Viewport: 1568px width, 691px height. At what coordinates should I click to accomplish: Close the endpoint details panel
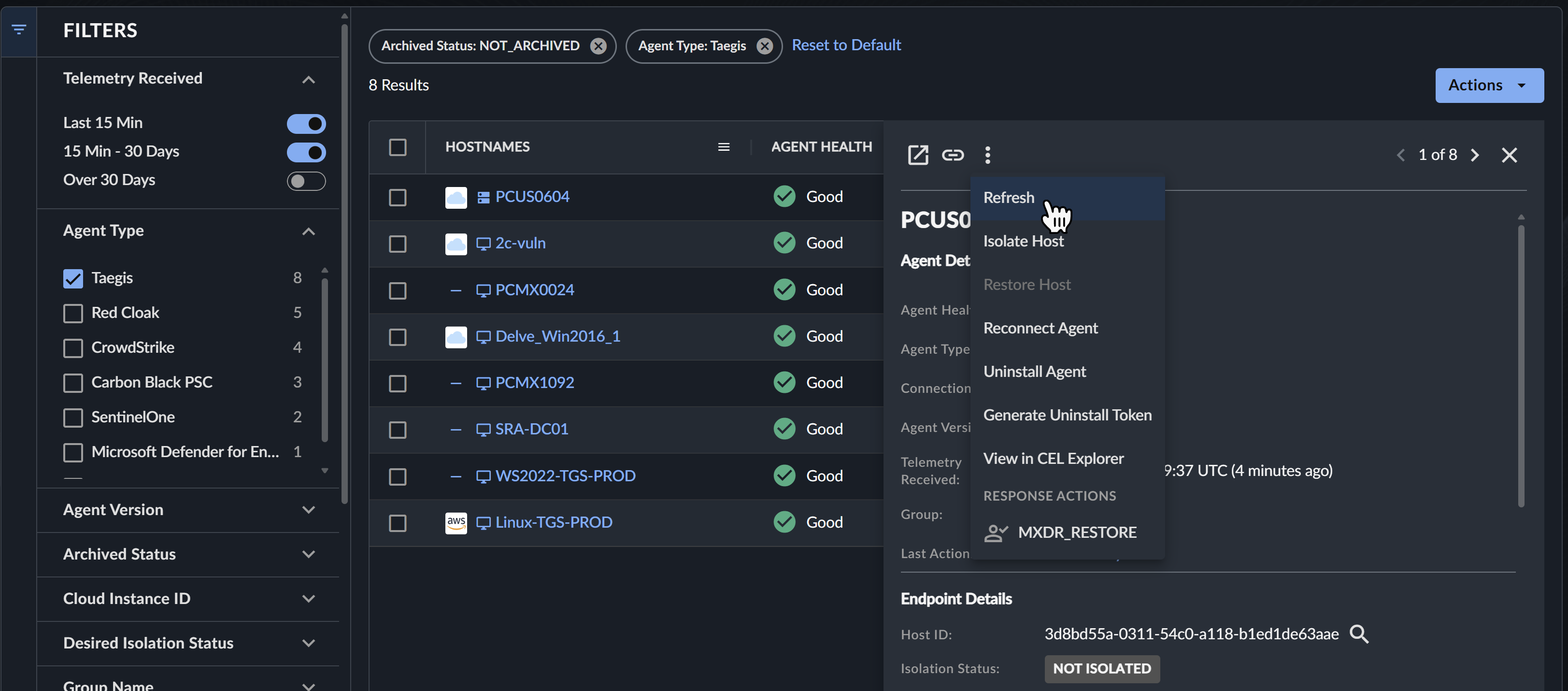coord(1509,155)
